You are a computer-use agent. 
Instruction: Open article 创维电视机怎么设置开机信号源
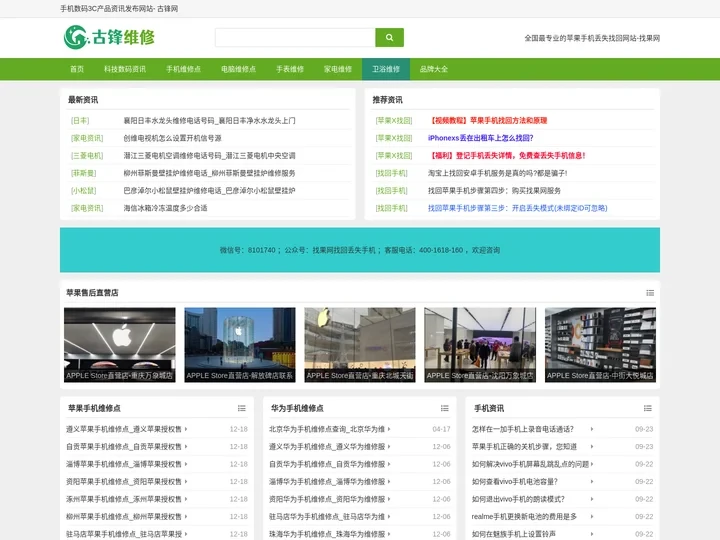[172, 138]
